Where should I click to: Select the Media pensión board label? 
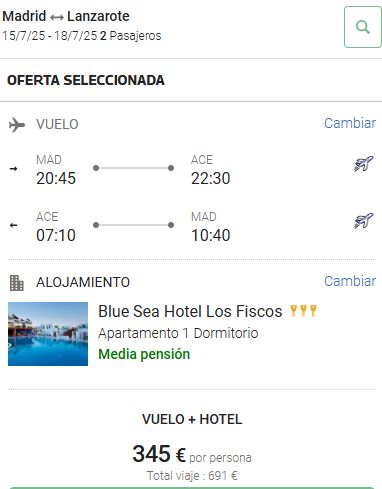(x=144, y=354)
